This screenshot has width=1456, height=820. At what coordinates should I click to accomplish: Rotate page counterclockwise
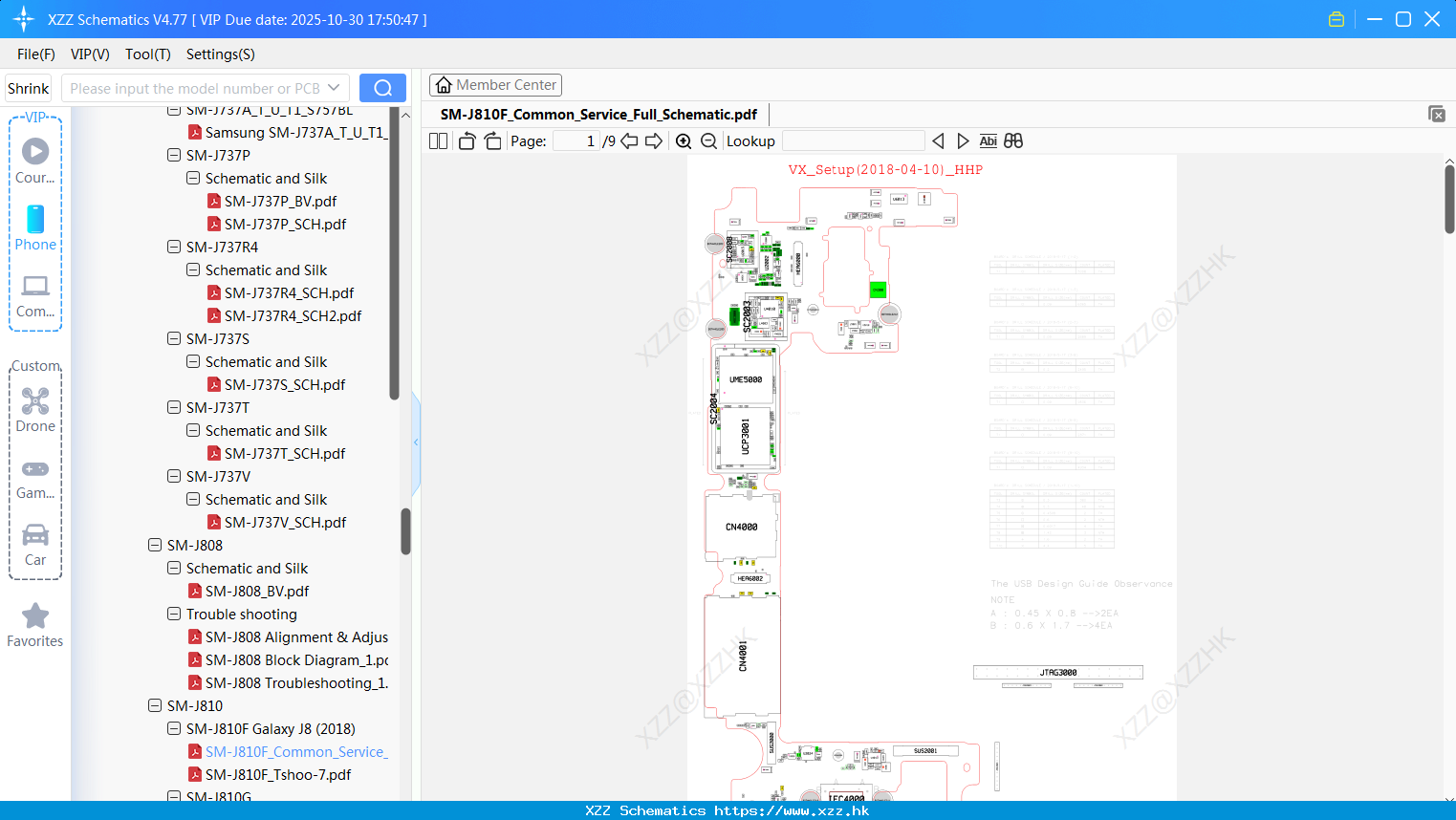(x=467, y=141)
